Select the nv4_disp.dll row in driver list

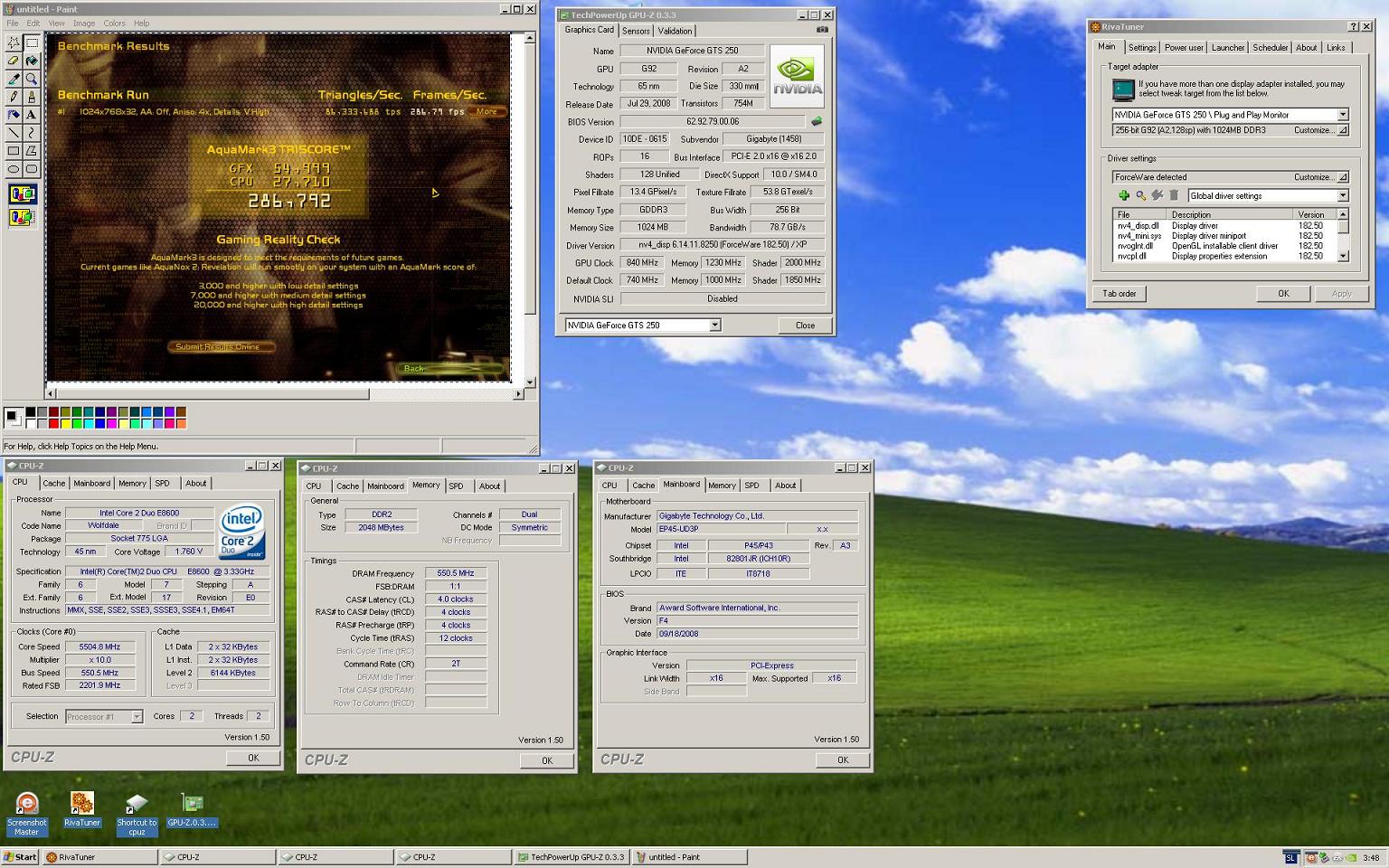(x=1224, y=226)
